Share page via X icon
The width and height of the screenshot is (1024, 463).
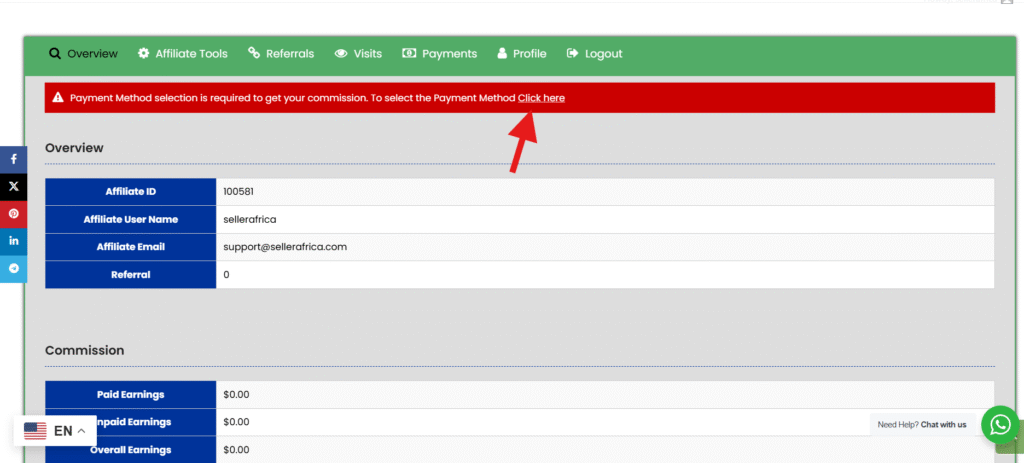13,186
